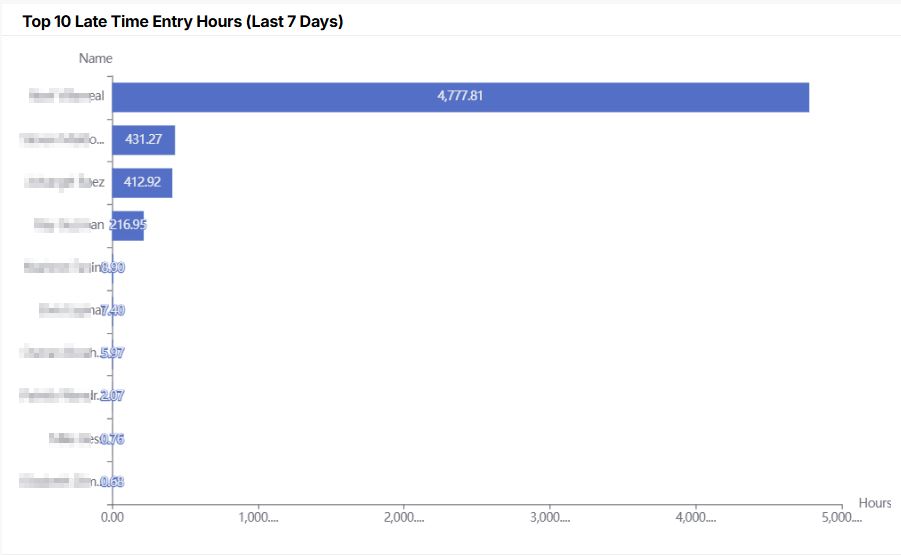Click the 3,000 axis tick label
This screenshot has width=901, height=555.
click(550, 517)
